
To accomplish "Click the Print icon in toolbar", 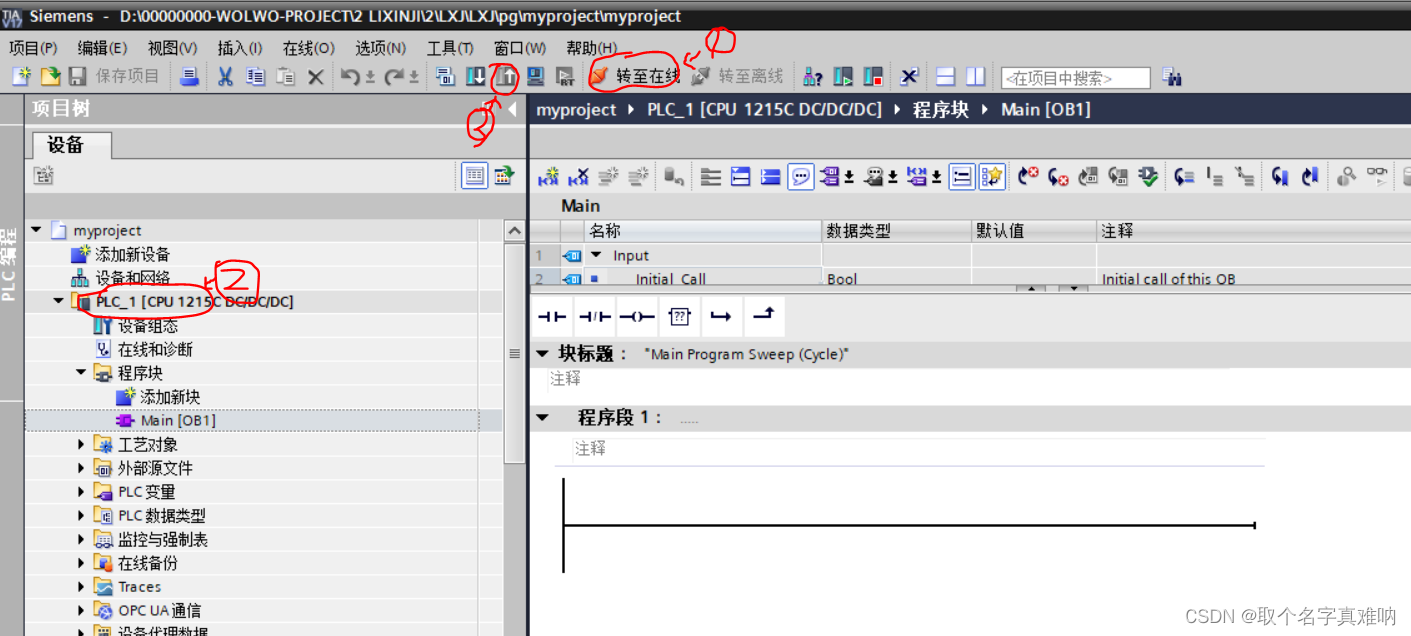I will (189, 76).
